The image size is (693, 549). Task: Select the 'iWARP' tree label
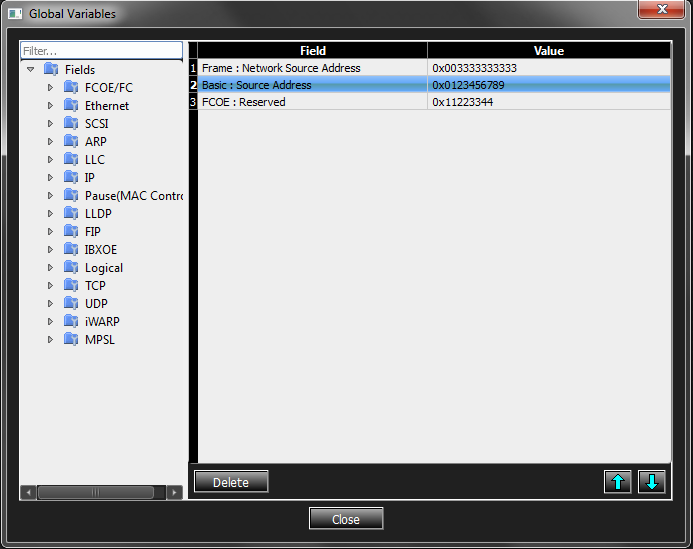coord(102,321)
